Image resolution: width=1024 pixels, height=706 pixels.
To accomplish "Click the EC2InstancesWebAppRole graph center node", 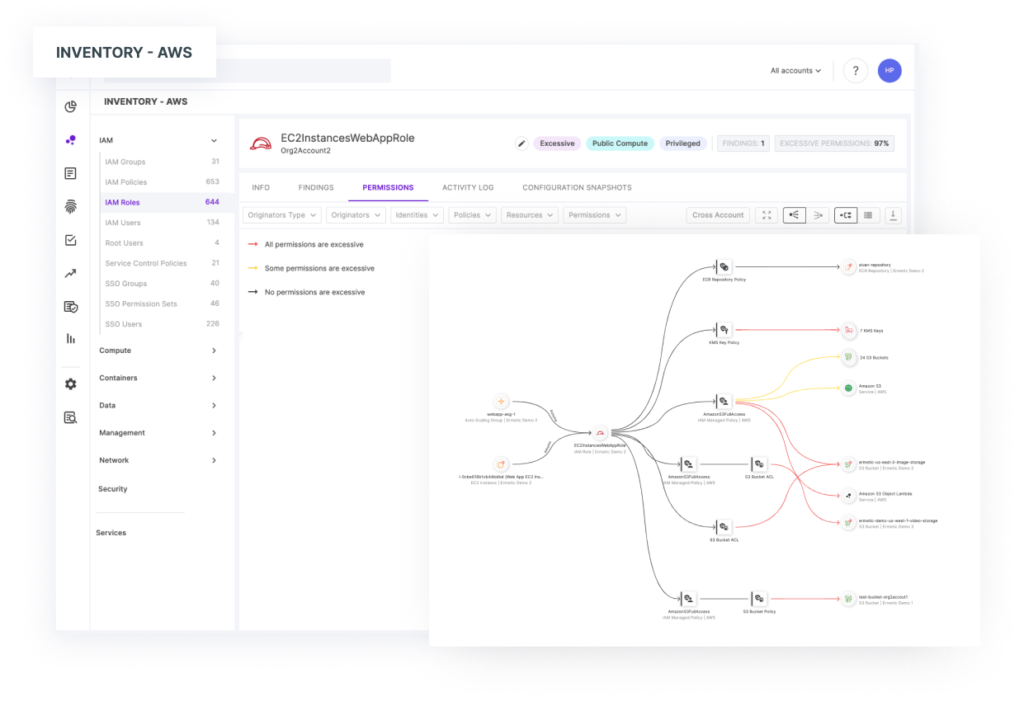I will click(600, 432).
